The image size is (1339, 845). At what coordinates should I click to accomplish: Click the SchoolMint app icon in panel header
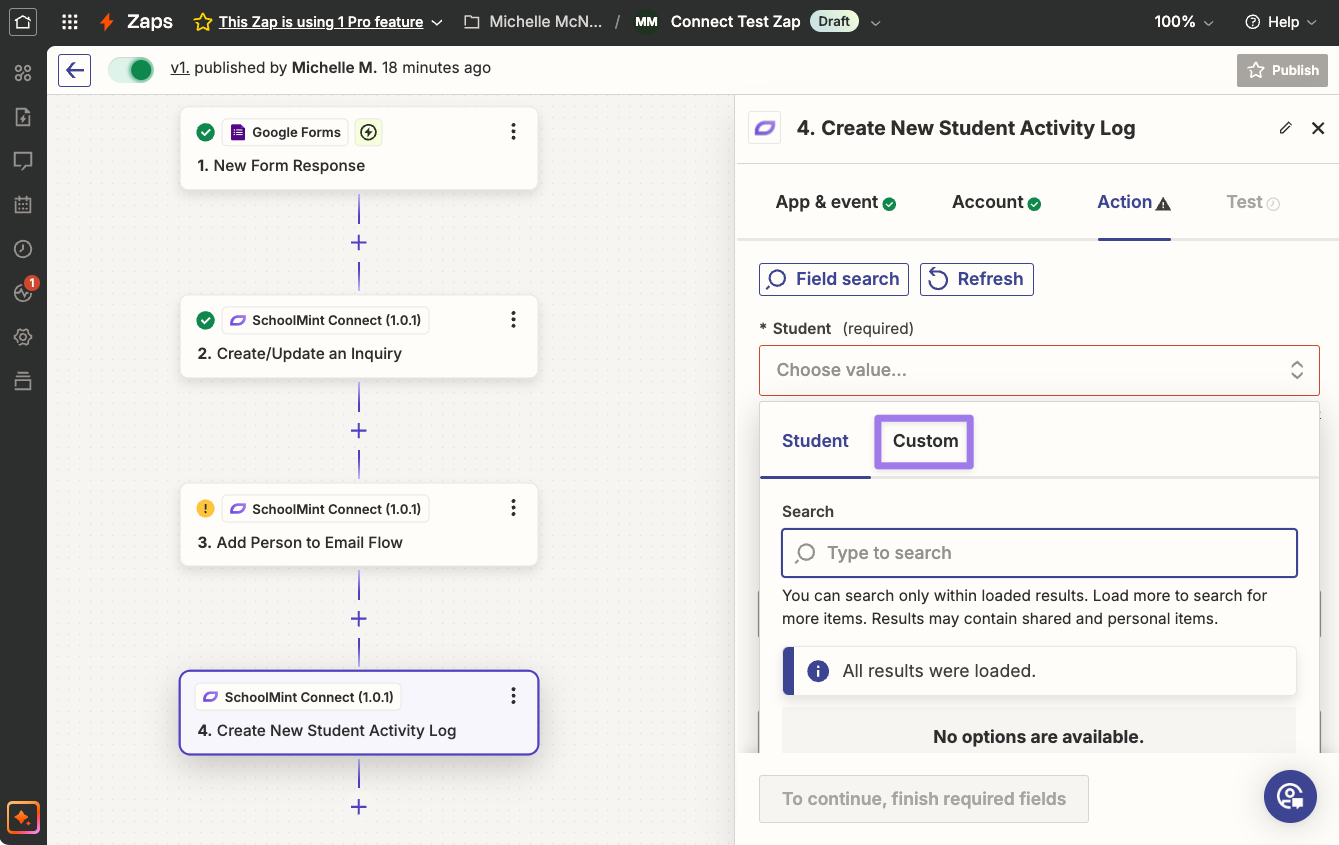coord(765,128)
